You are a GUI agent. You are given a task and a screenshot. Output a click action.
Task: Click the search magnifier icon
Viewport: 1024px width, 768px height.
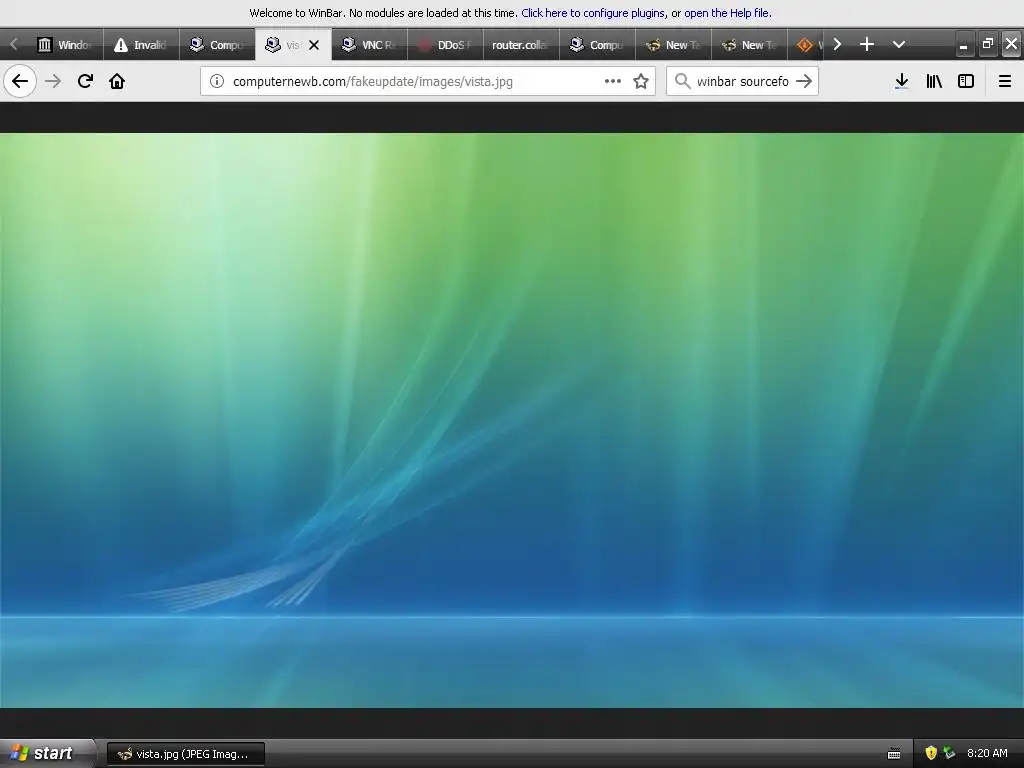click(x=682, y=81)
